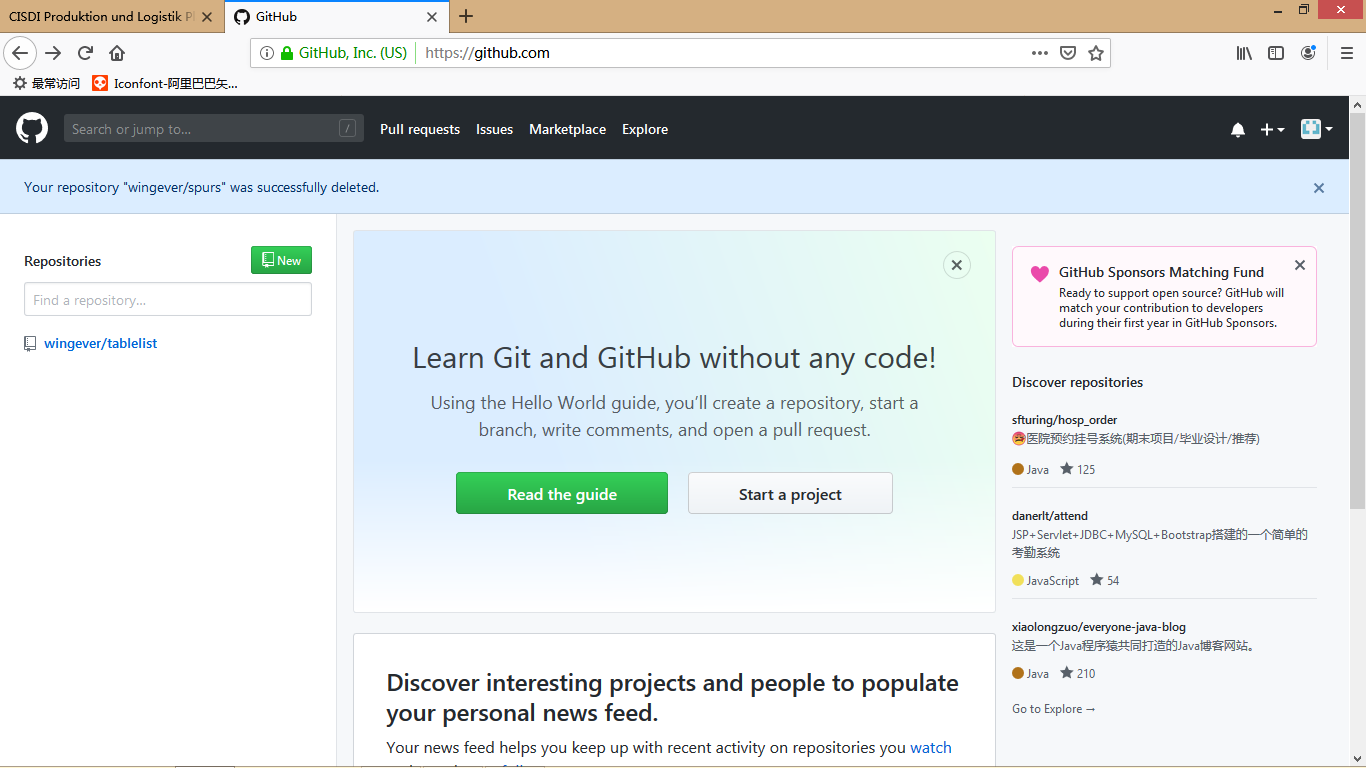1366x768 pixels.
Task: Click the GitHub Octocat logo
Action: pos(32,128)
